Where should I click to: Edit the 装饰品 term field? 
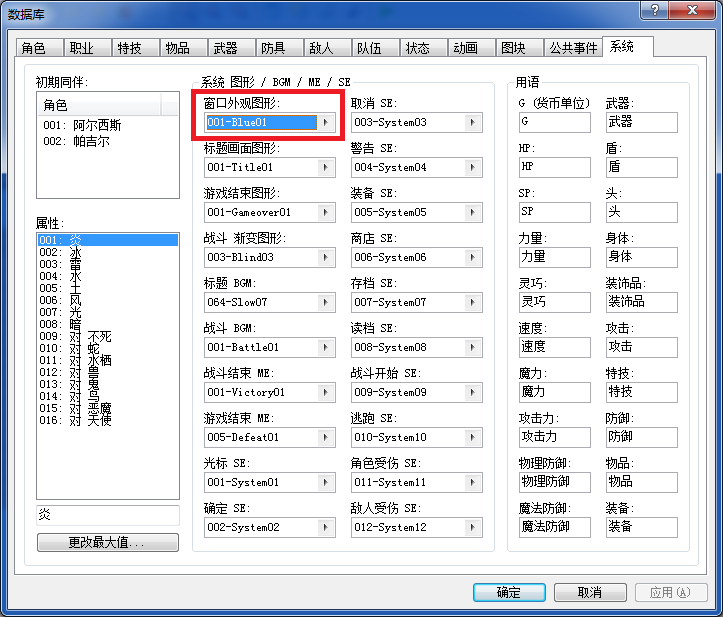click(x=642, y=303)
